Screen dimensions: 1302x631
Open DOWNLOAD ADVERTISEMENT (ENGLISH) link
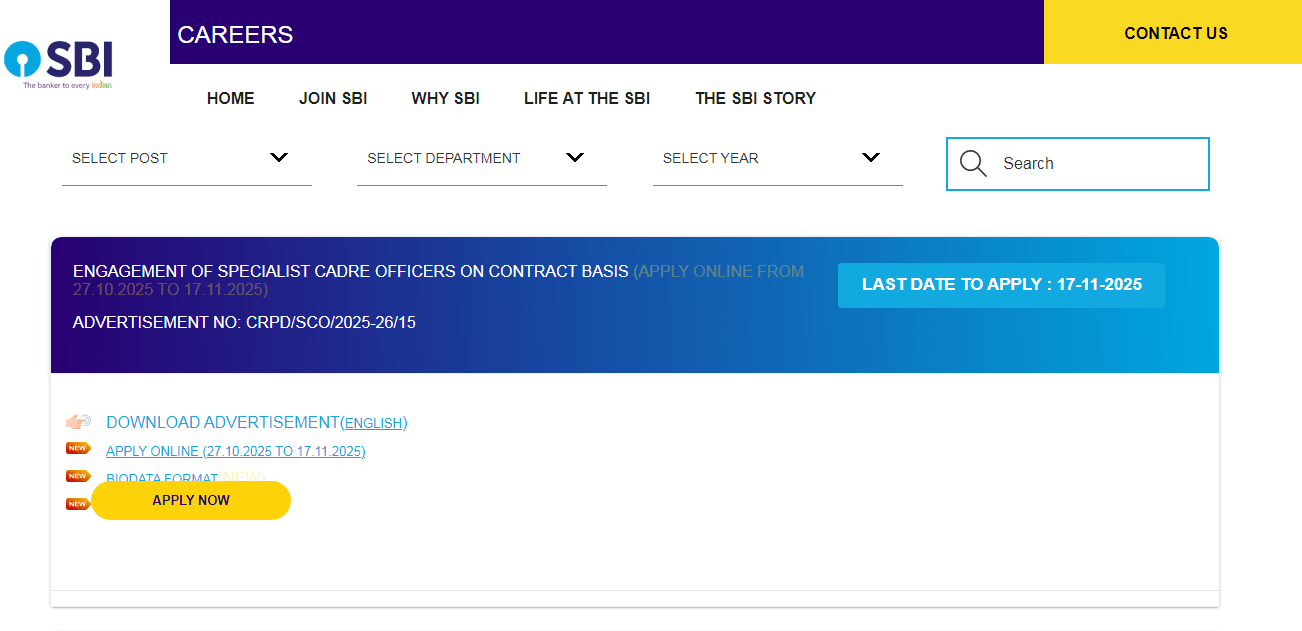pyautogui.click(x=256, y=422)
